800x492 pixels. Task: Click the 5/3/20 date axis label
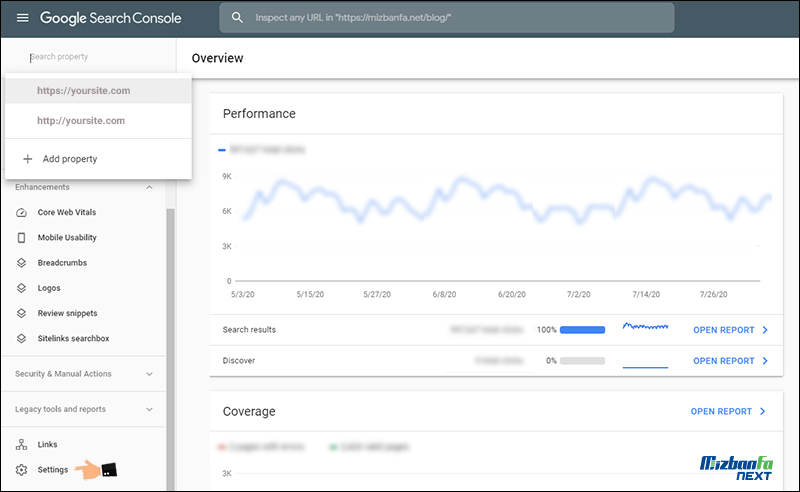pyautogui.click(x=243, y=294)
